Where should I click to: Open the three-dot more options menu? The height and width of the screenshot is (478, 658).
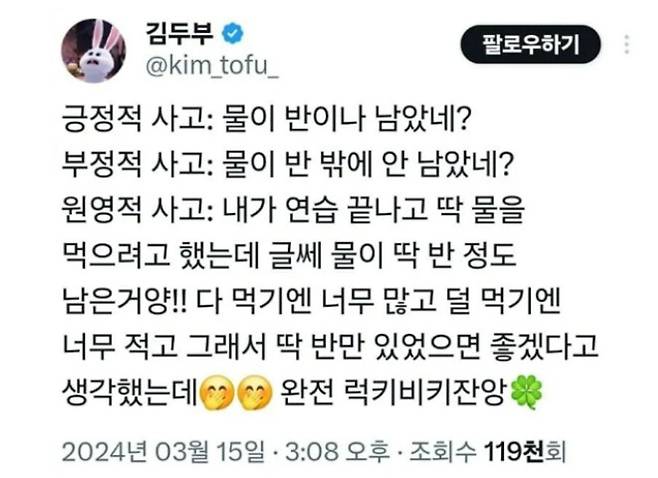pos(627,44)
